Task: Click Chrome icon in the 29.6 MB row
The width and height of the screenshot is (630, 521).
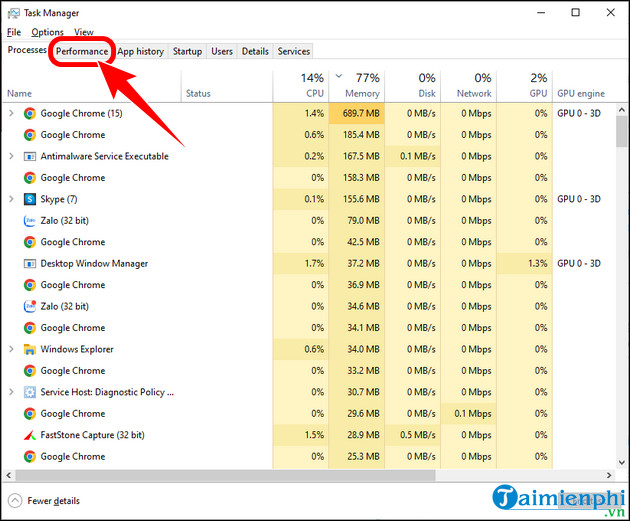Action: click(29, 414)
